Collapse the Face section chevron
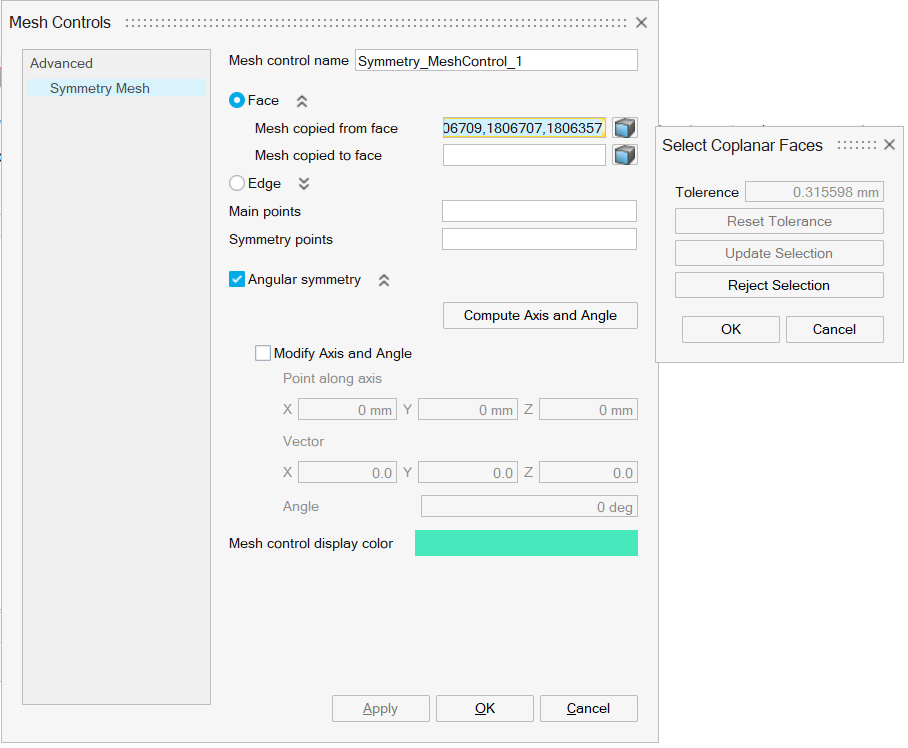Image resolution: width=908 pixels, height=748 pixels. point(302,101)
